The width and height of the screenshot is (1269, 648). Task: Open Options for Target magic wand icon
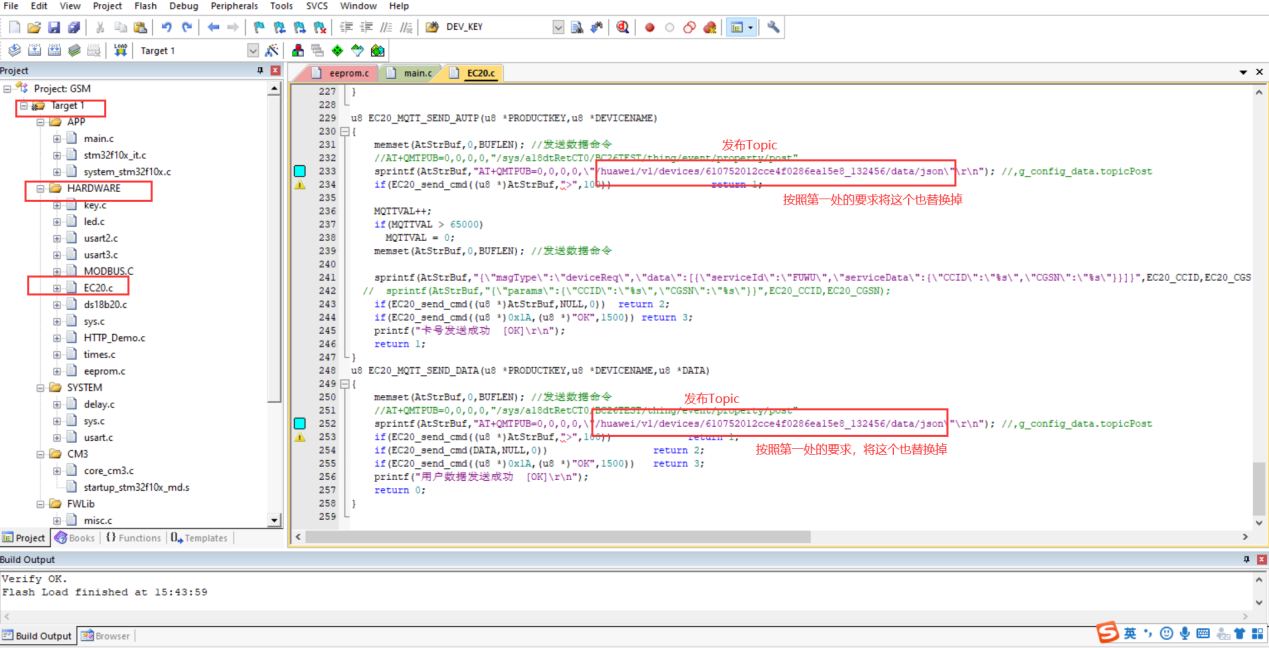(273, 50)
